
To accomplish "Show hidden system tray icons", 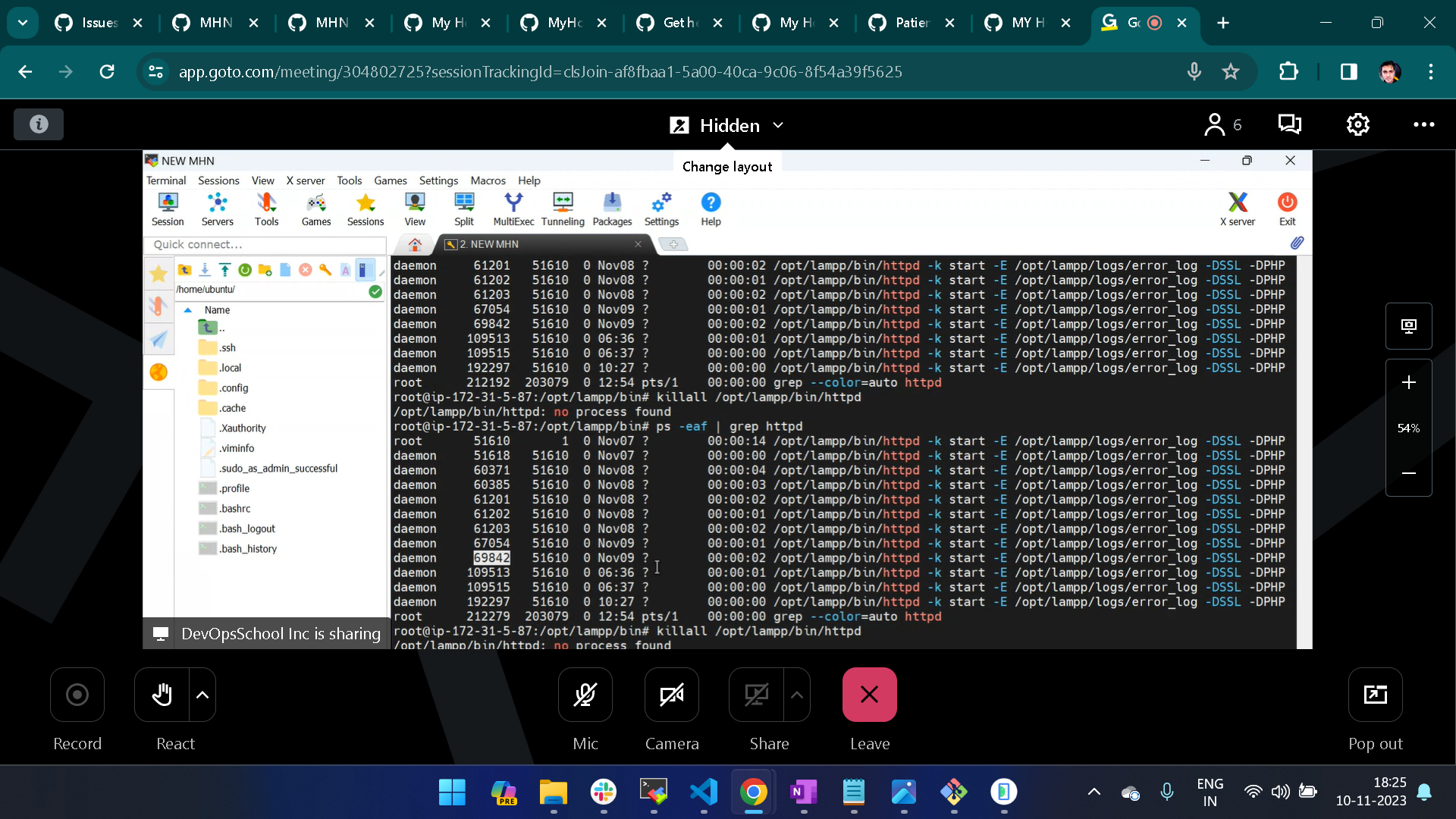I will (1094, 792).
